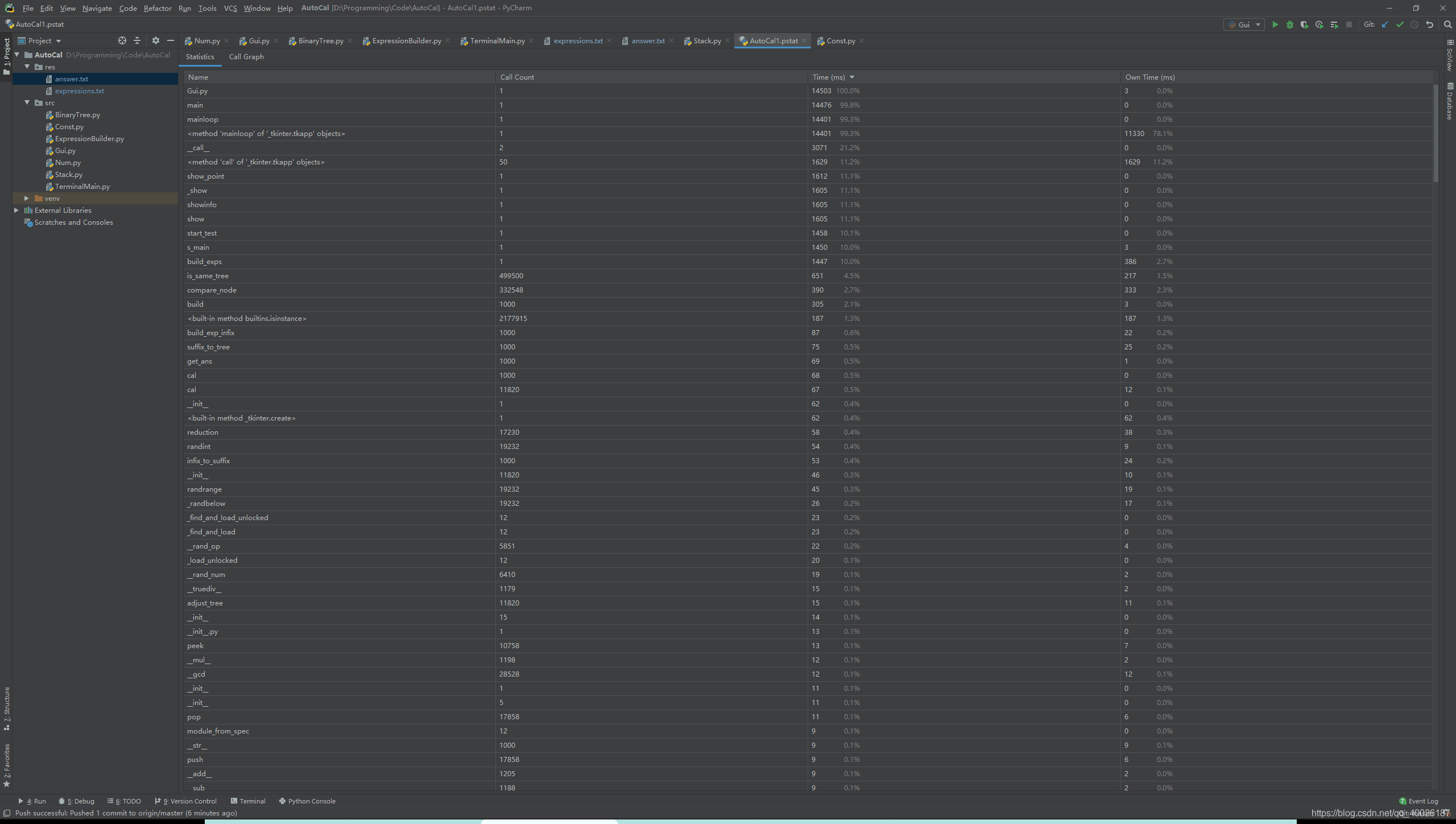The width and height of the screenshot is (1456, 824).
Task: Select expressions.txt in the project tree
Action: pyautogui.click(x=80, y=90)
